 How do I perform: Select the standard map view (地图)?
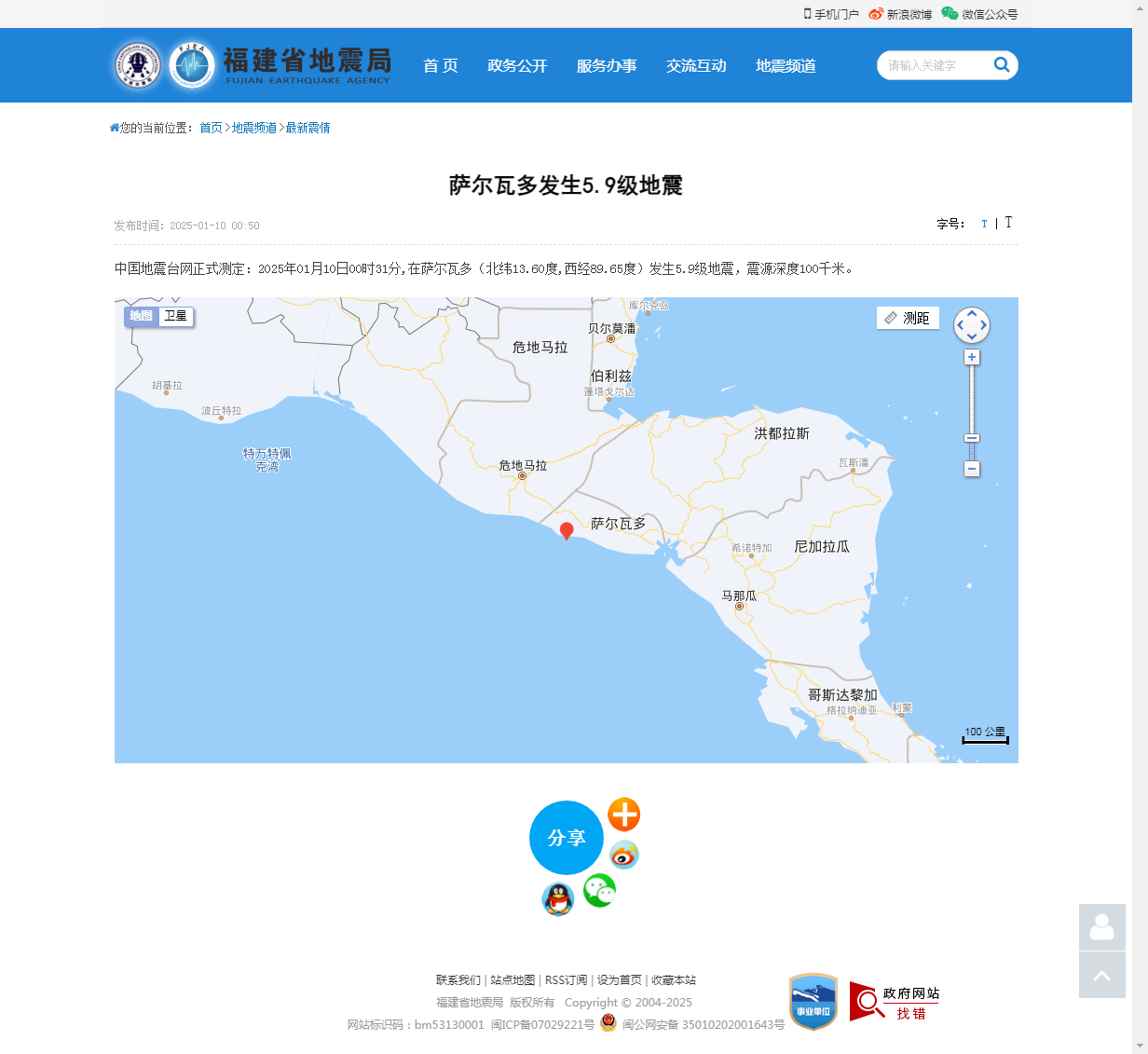pos(142,316)
